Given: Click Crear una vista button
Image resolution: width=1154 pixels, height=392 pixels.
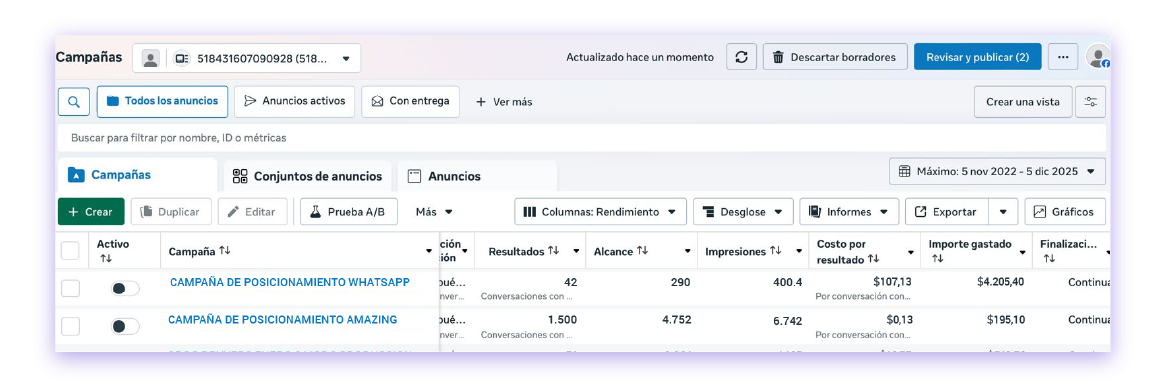Looking at the screenshot, I should (1023, 102).
